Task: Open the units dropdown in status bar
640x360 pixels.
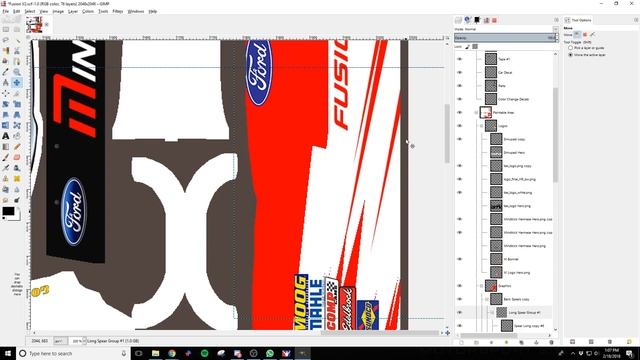Action: point(60,341)
